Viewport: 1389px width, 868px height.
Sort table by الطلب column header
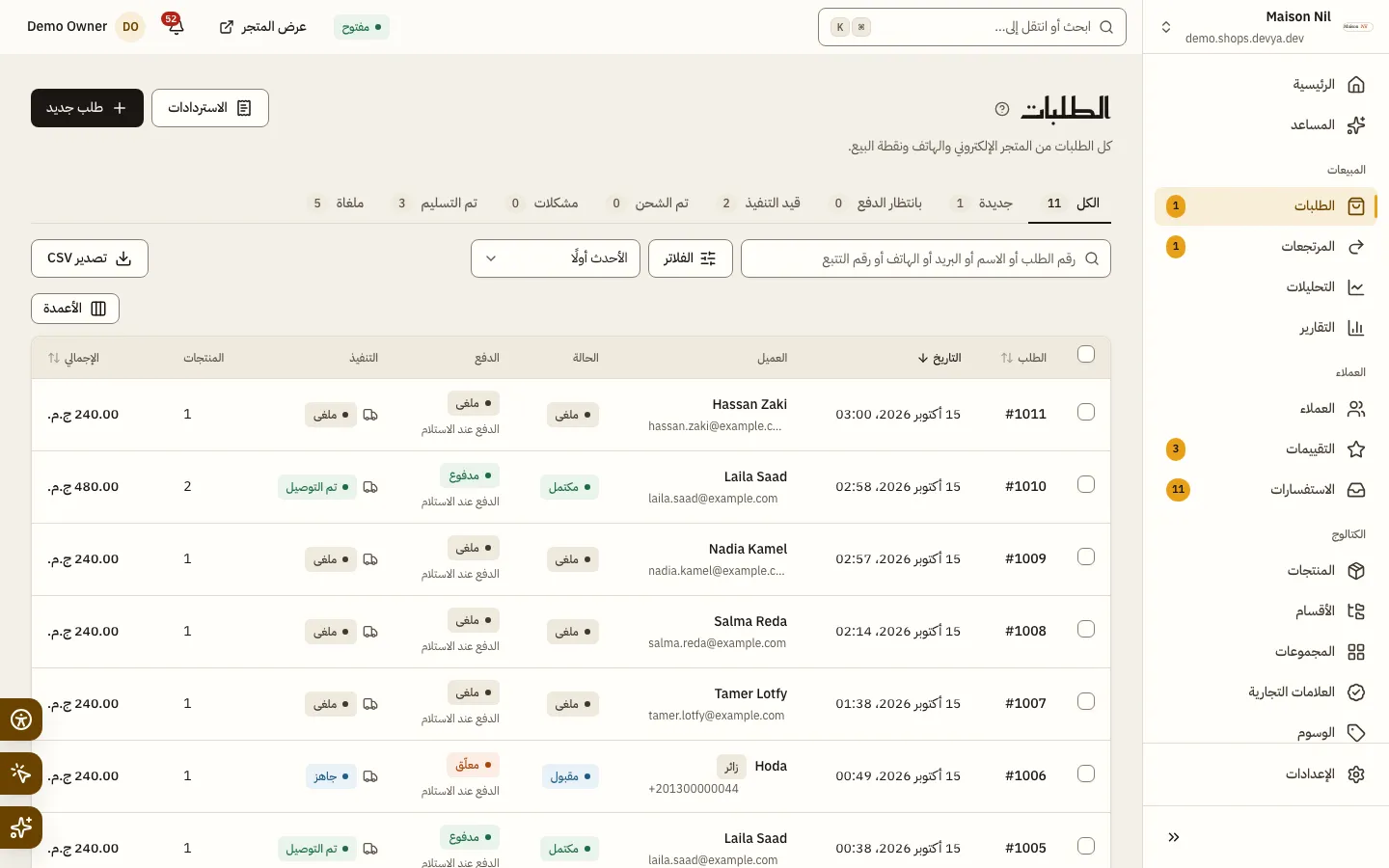click(1023, 358)
